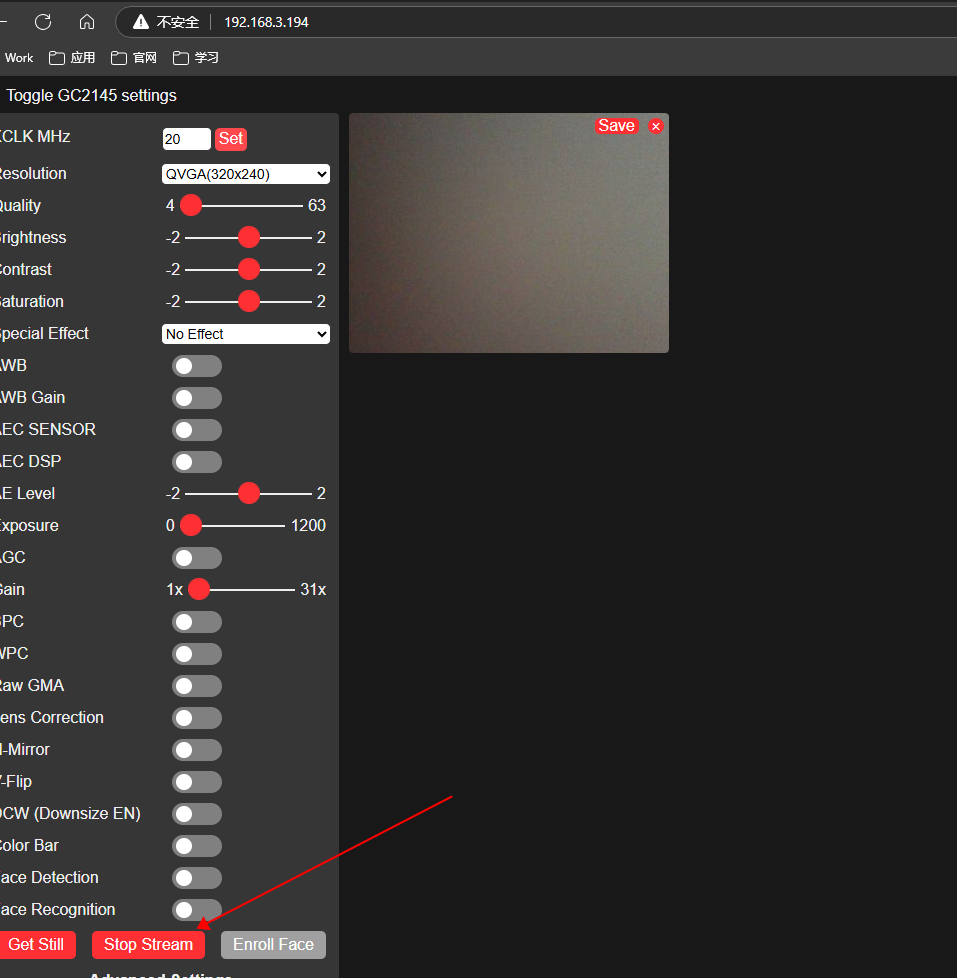Click the Saturation slider handle

click(x=249, y=301)
